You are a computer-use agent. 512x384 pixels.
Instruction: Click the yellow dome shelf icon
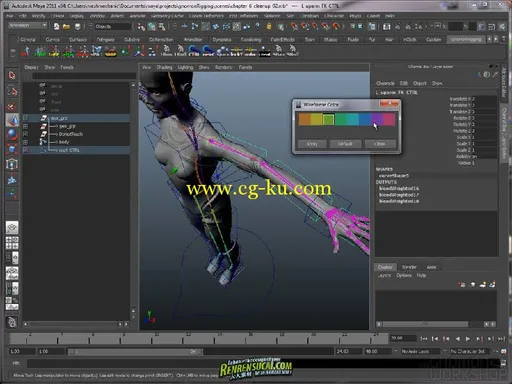coord(110,51)
